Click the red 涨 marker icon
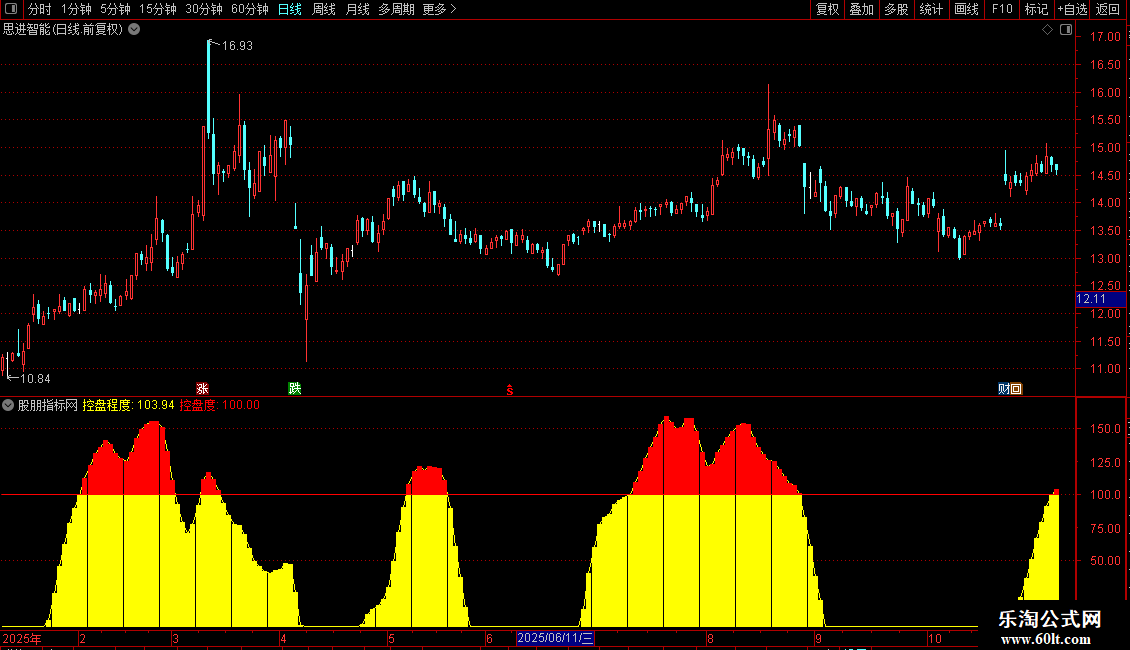Screen dimensions: 1130x650 click(x=203, y=388)
